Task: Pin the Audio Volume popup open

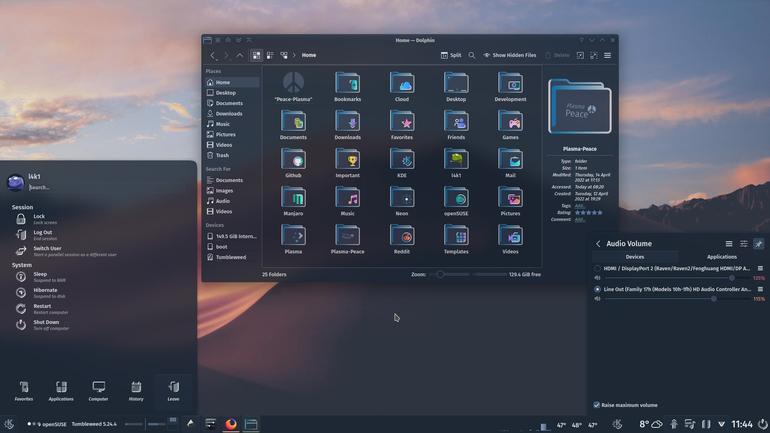Action: (758, 244)
